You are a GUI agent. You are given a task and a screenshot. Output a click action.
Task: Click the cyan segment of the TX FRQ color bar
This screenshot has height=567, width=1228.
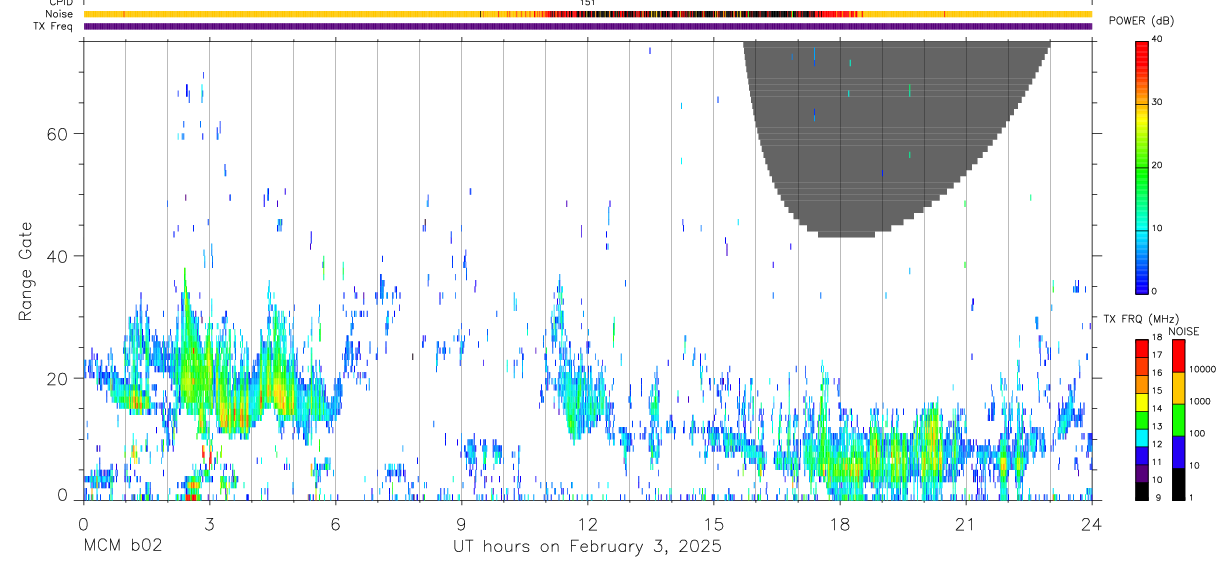click(x=1142, y=438)
